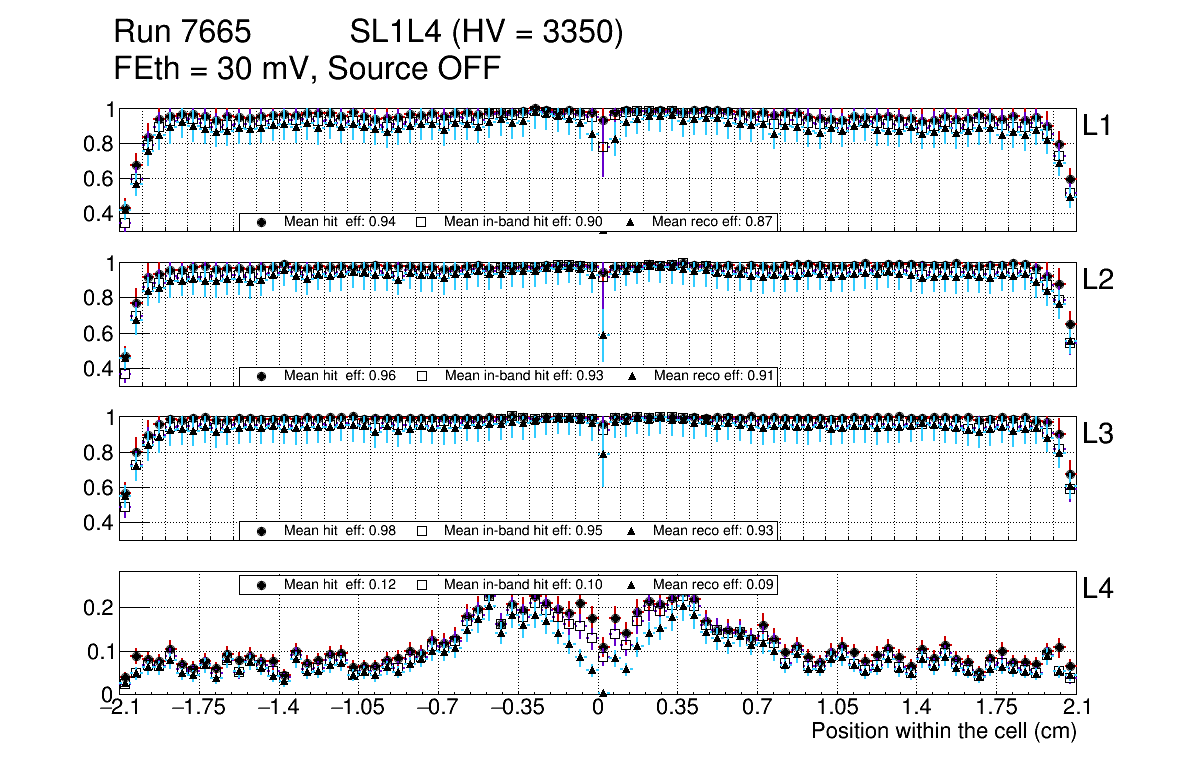Viewport: 1196px width, 772px height.
Task: Click the 'Position within the cell (cm)' axis title
Action: click(943, 731)
